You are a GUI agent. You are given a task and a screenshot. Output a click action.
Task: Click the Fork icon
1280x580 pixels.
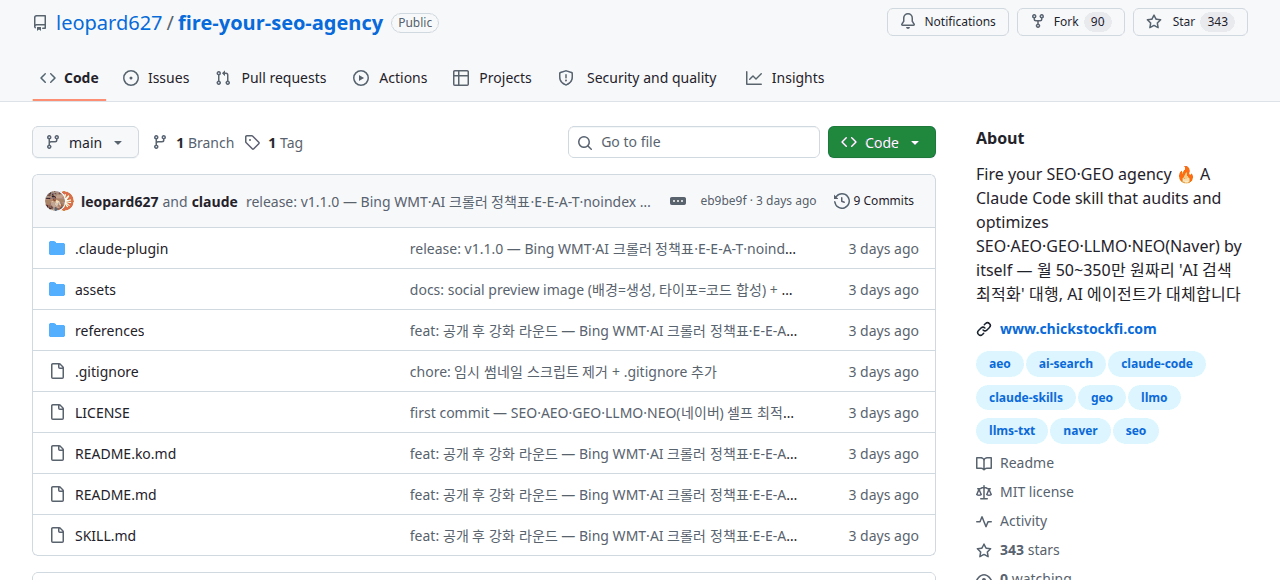coord(1038,22)
